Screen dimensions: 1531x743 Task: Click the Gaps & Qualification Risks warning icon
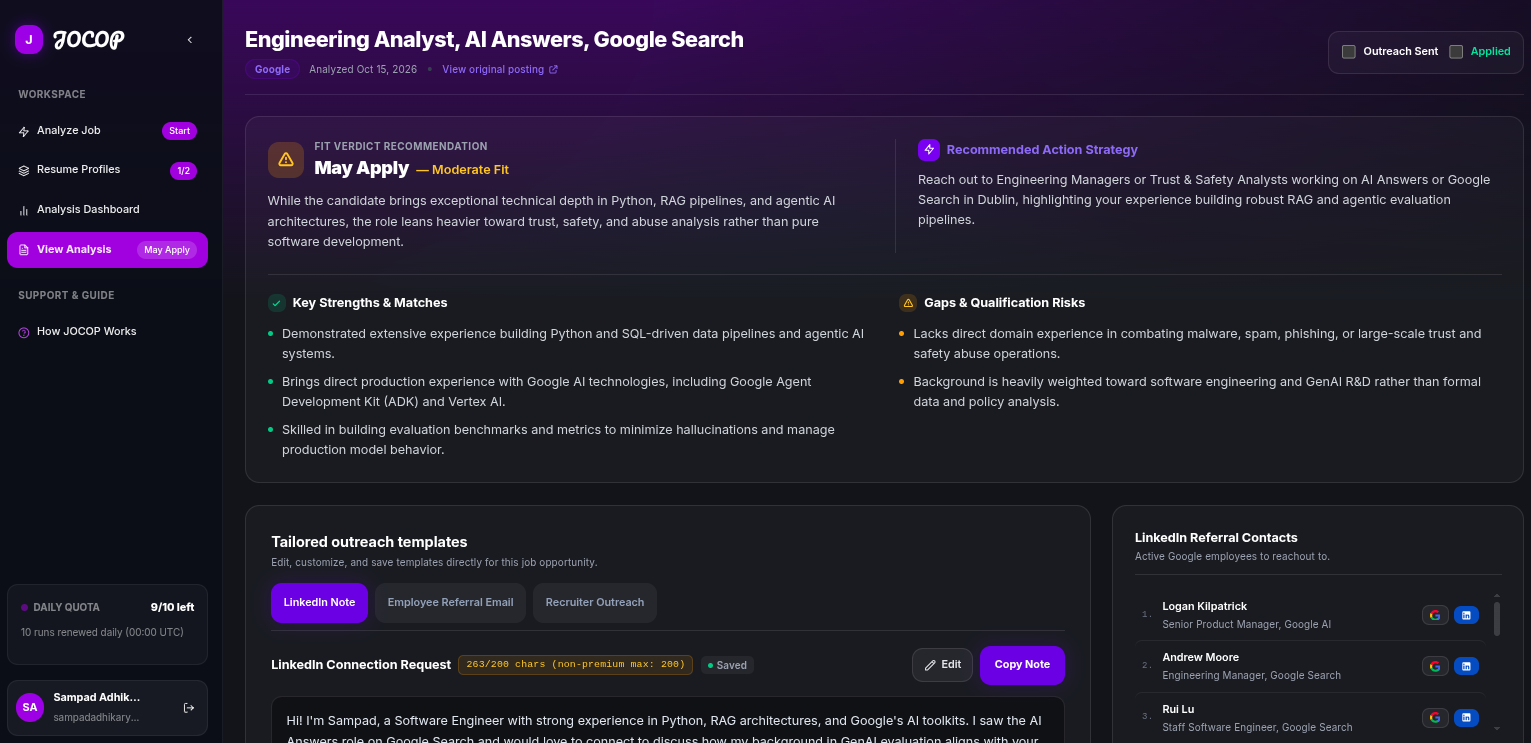click(908, 303)
